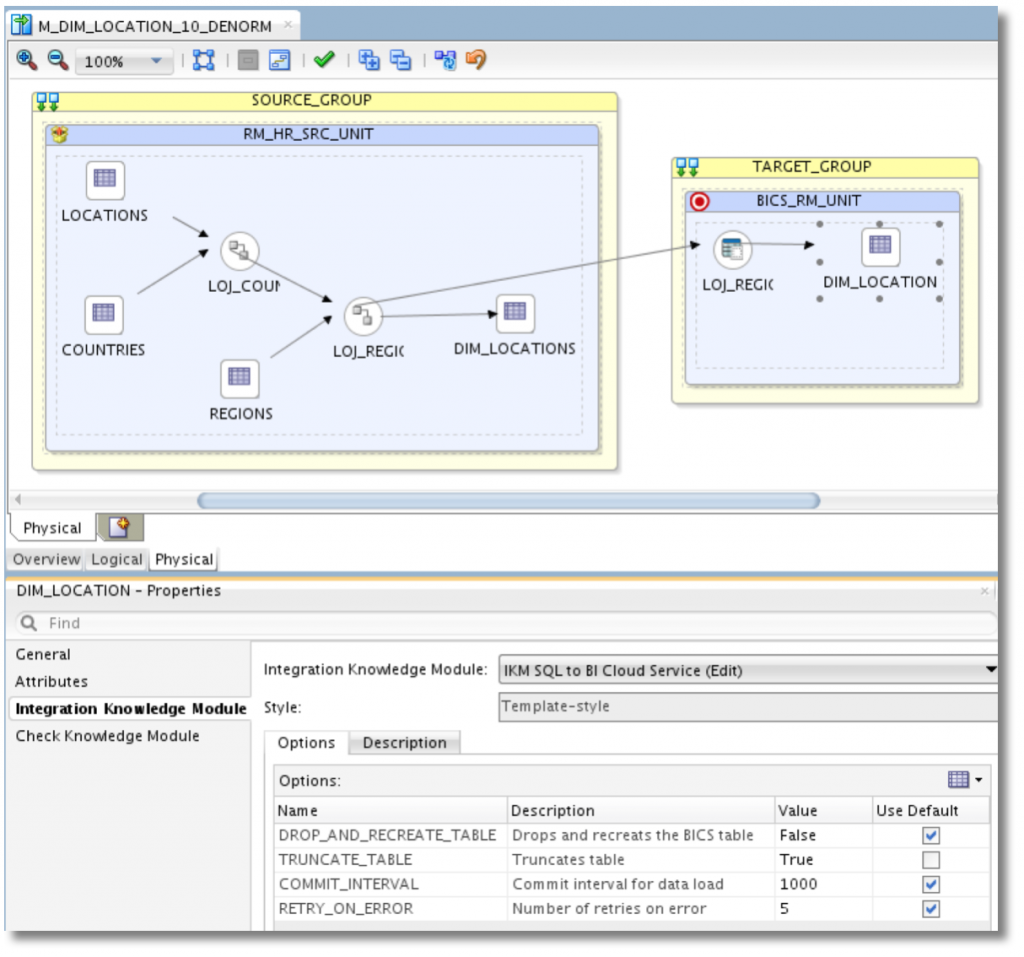Open Check Knowledge Module section
Screen dimensions: 1024x957
point(107,736)
